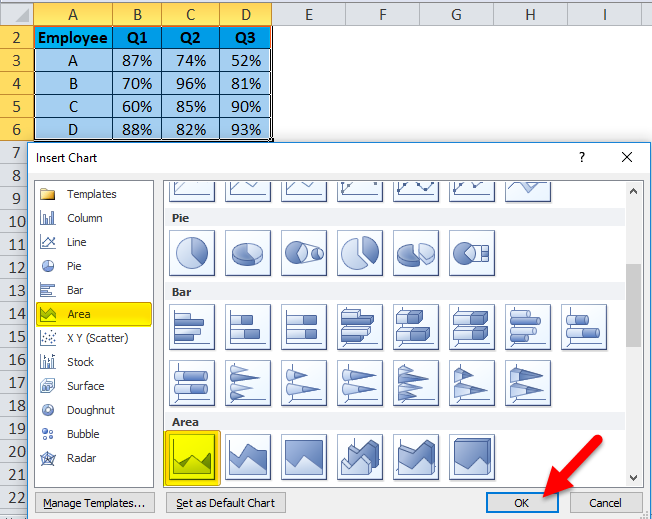Image resolution: width=652 pixels, height=519 pixels.
Task: Switch to the Line chart category
Action: click(x=94, y=242)
